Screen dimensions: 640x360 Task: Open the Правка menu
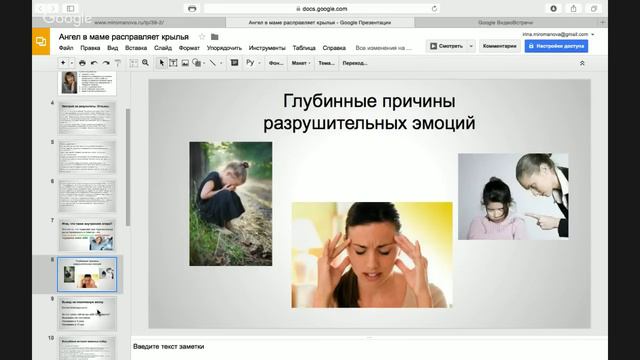pyautogui.click(x=90, y=48)
